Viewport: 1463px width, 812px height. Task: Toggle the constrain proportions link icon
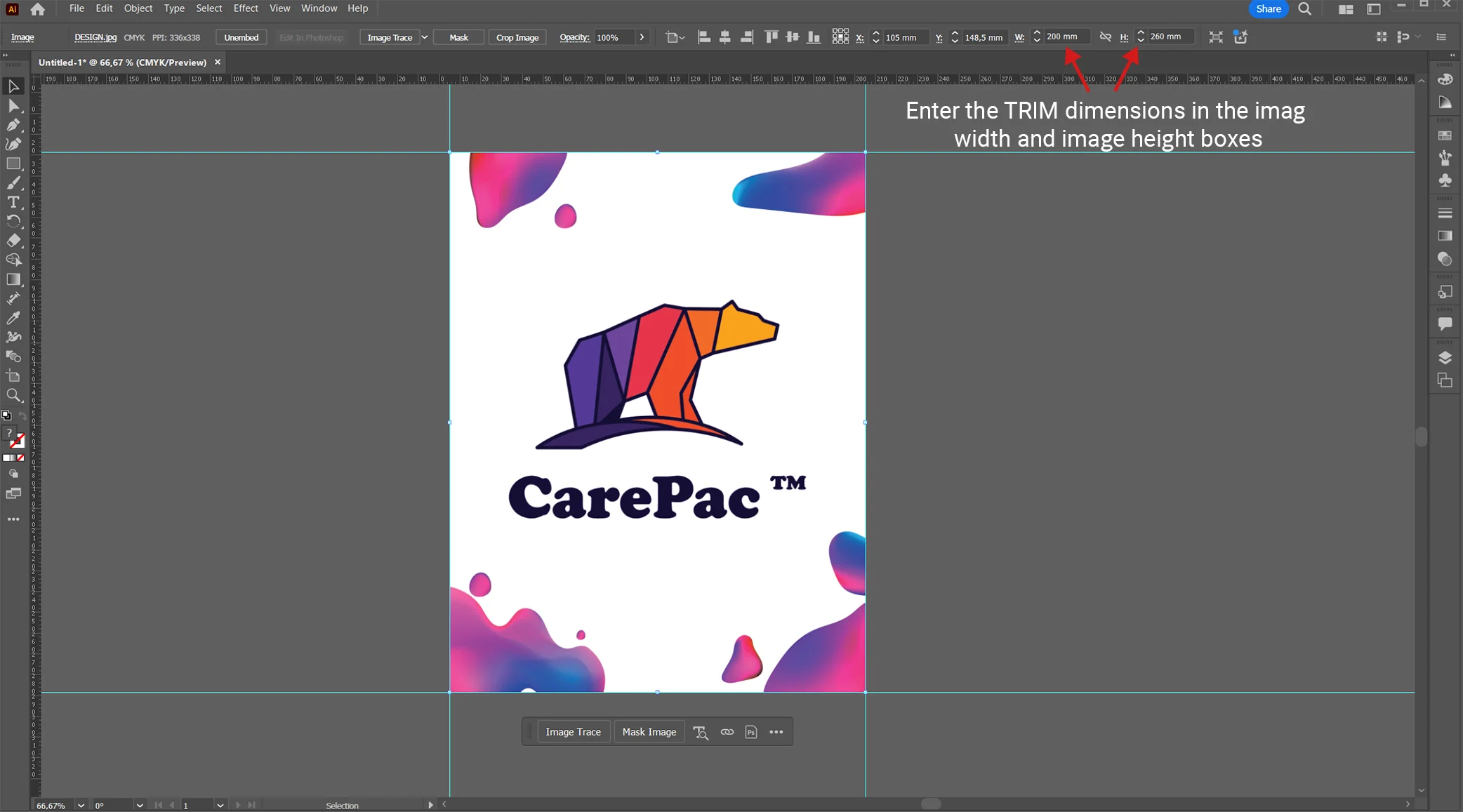pos(1106,36)
